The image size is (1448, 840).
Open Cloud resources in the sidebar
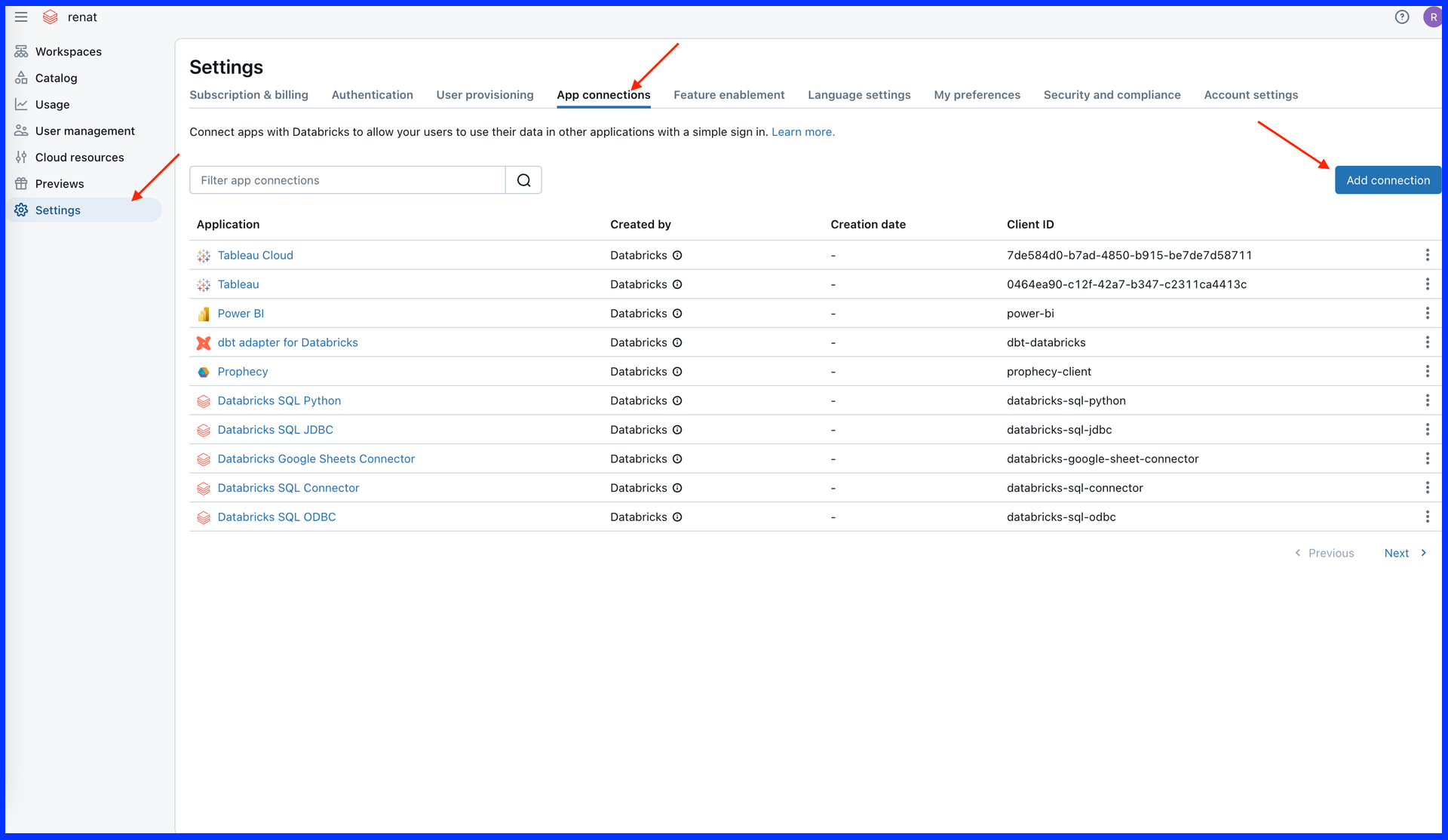coord(20,157)
